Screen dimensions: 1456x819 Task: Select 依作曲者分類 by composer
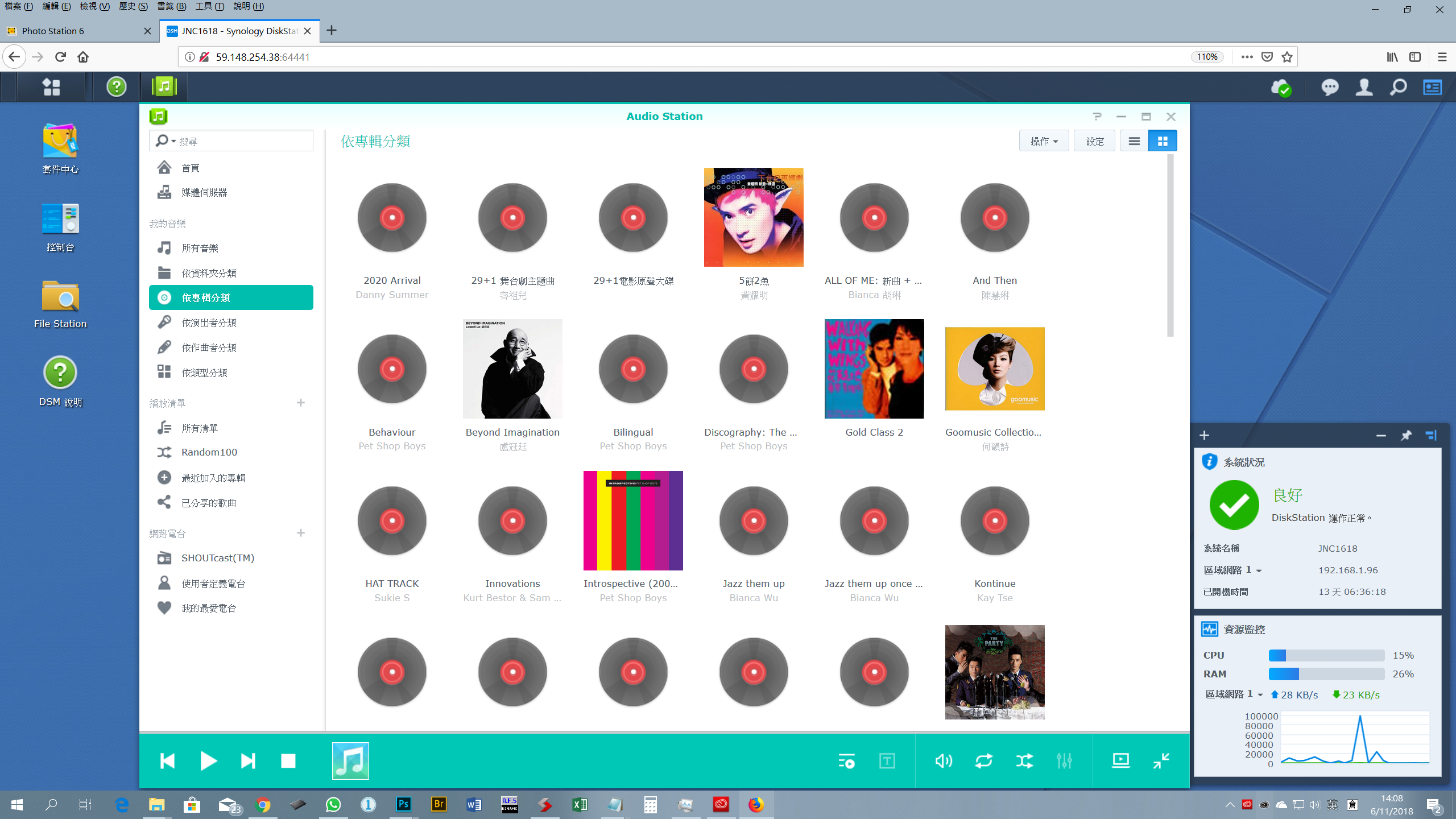coord(231,348)
